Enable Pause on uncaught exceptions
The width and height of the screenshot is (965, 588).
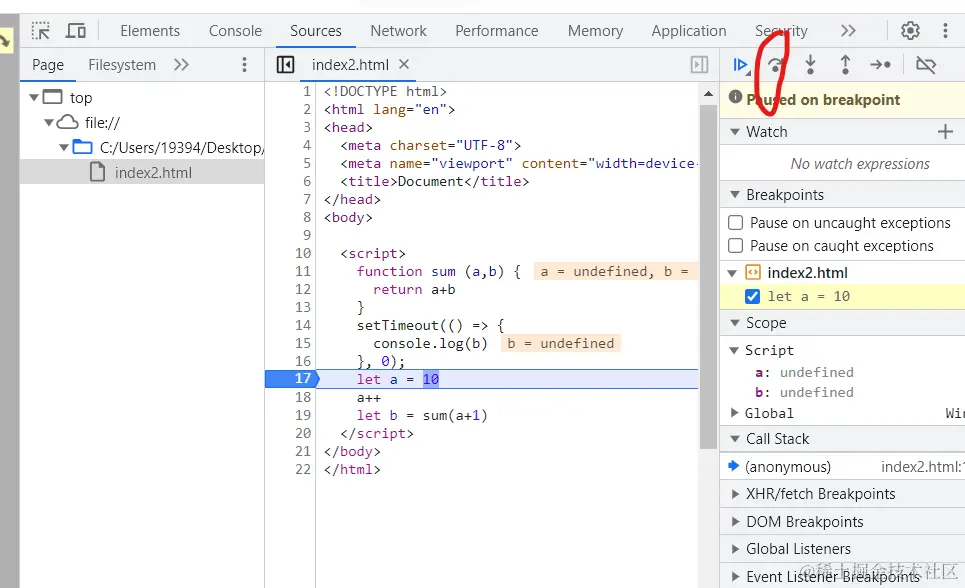[735, 222]
